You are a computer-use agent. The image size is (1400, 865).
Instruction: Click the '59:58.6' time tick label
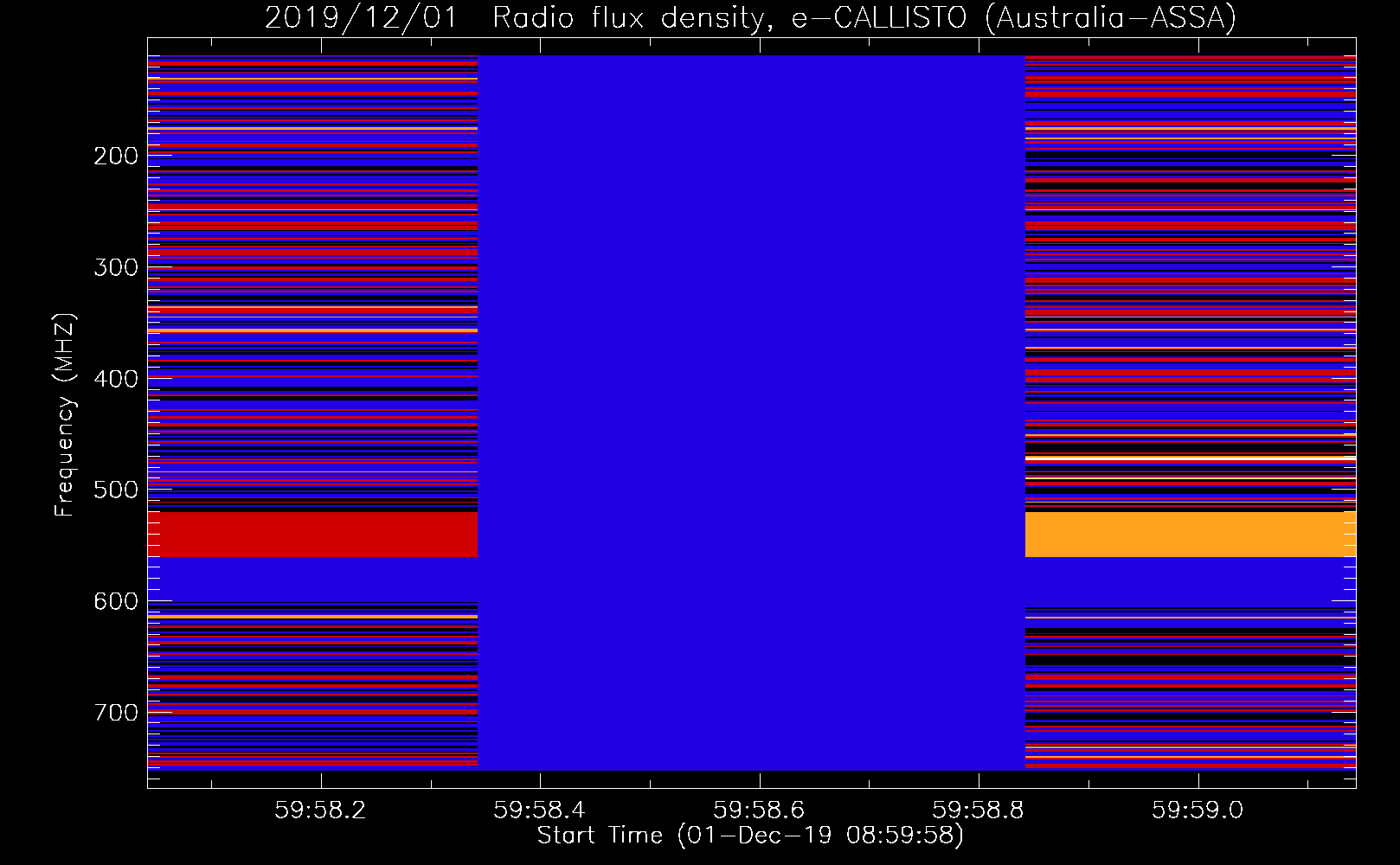[759, 811]
